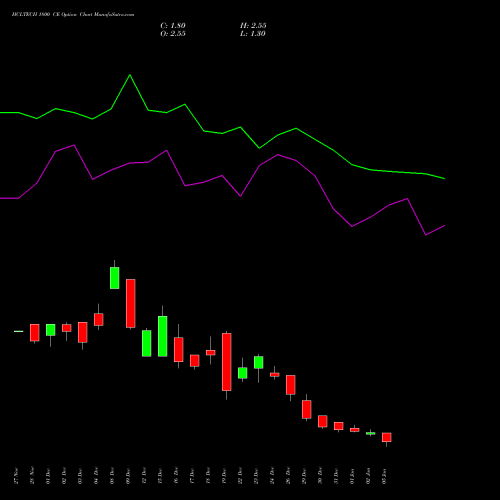Click the '16 Dec' date label

coord(176,476)
